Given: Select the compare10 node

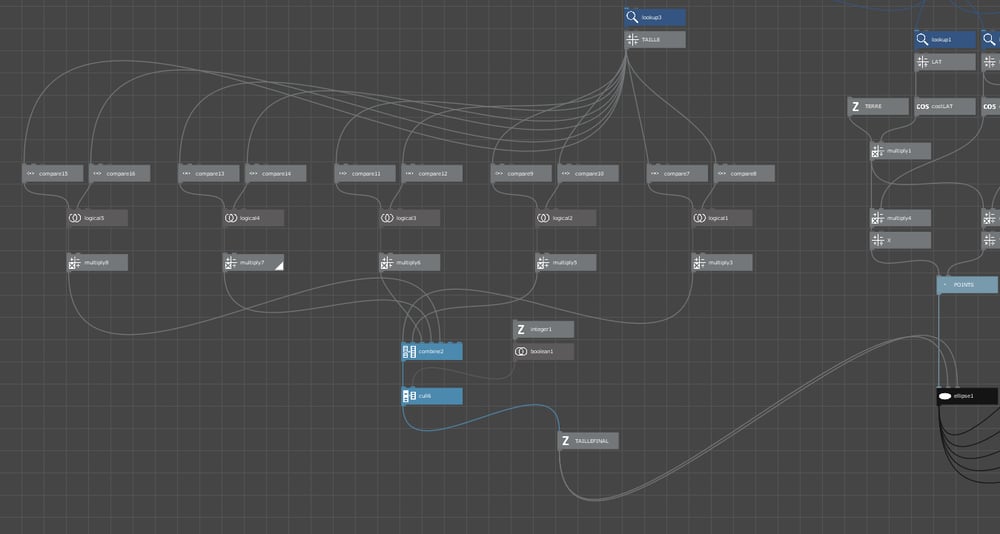Looking at the screenshot, I should [589, 174].
